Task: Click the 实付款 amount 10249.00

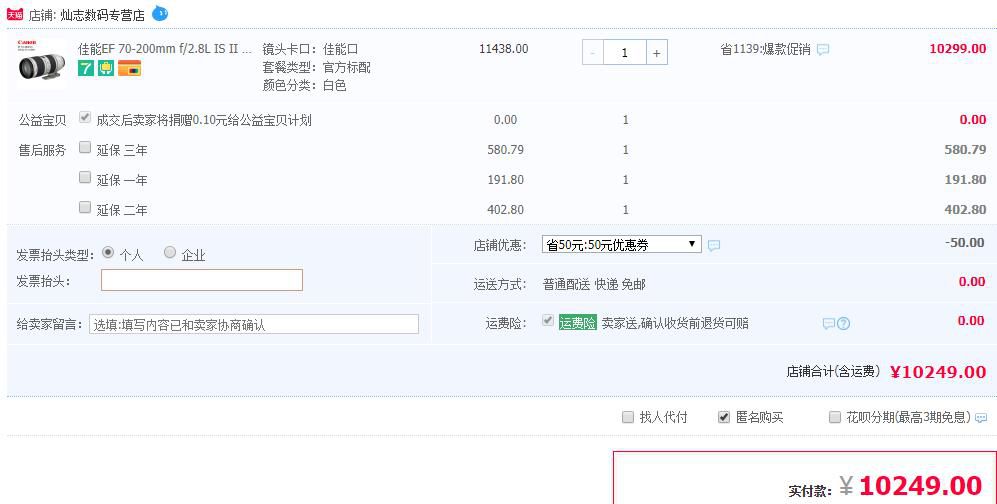Action: 920,486
